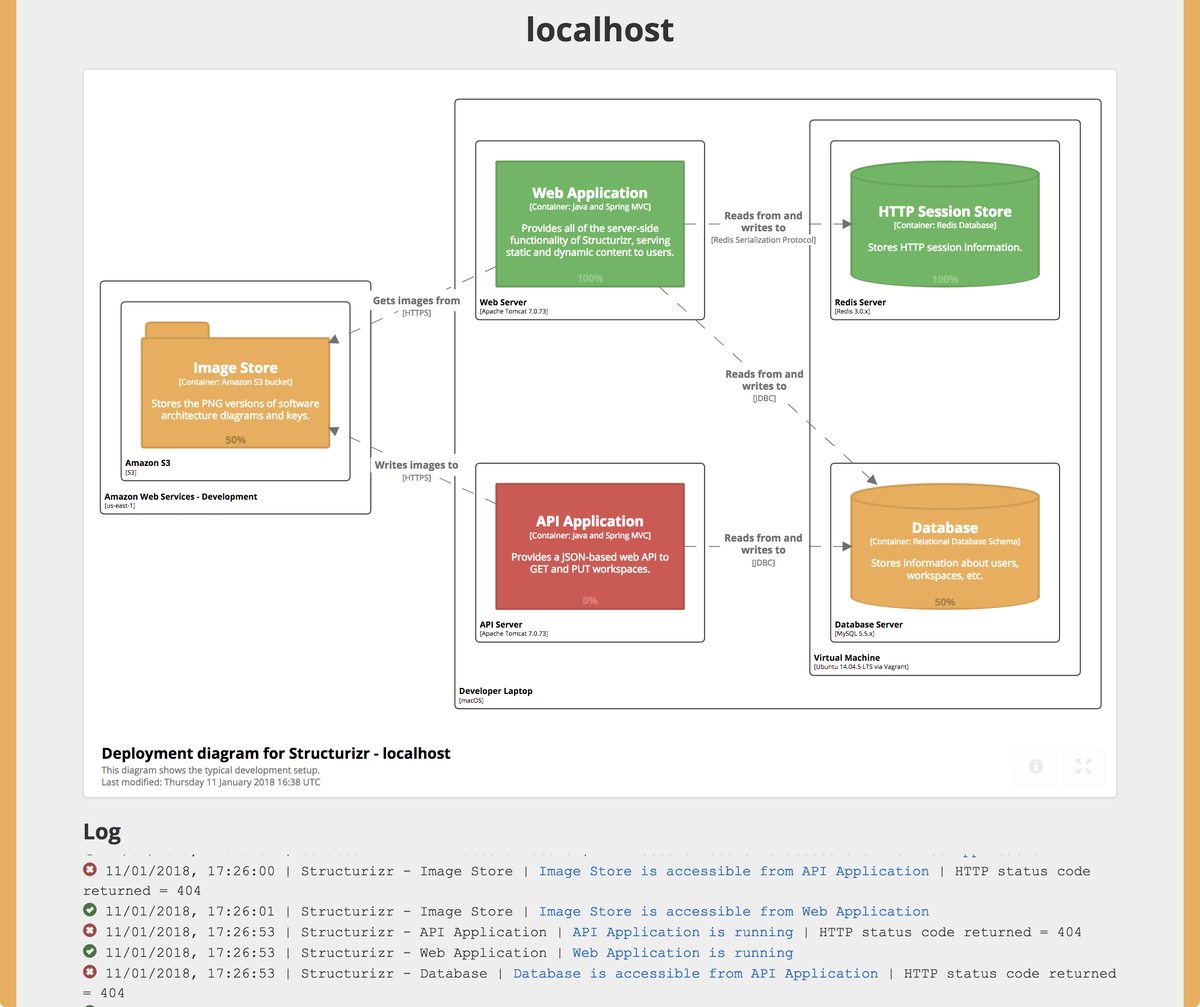Select the HTTP Session Store cylinder
Screen dimensions: 1200x1007
945,224
